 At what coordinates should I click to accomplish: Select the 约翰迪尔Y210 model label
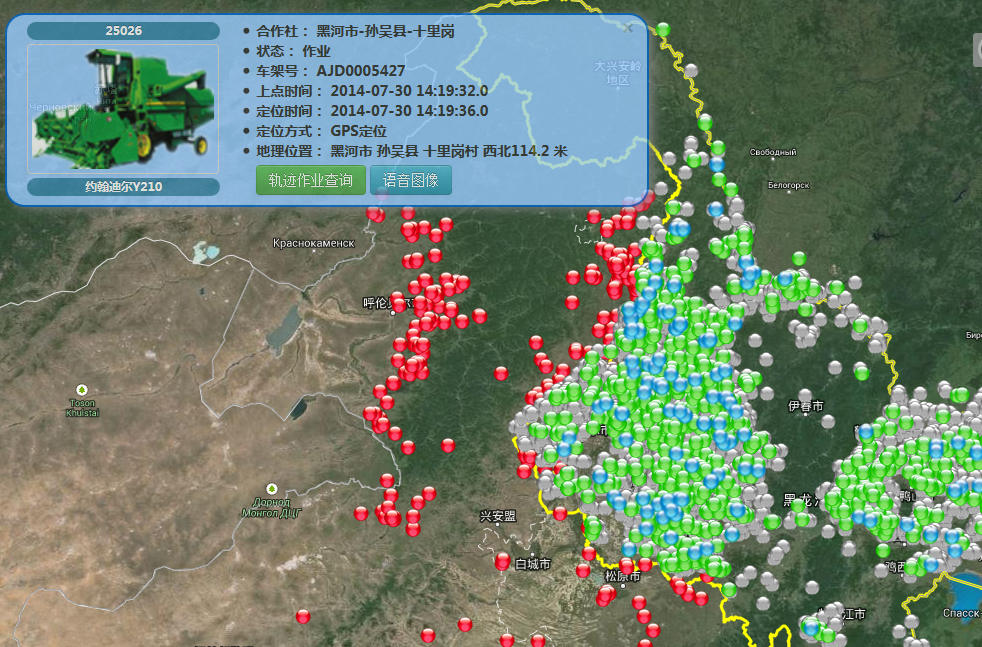click(123, 187)
